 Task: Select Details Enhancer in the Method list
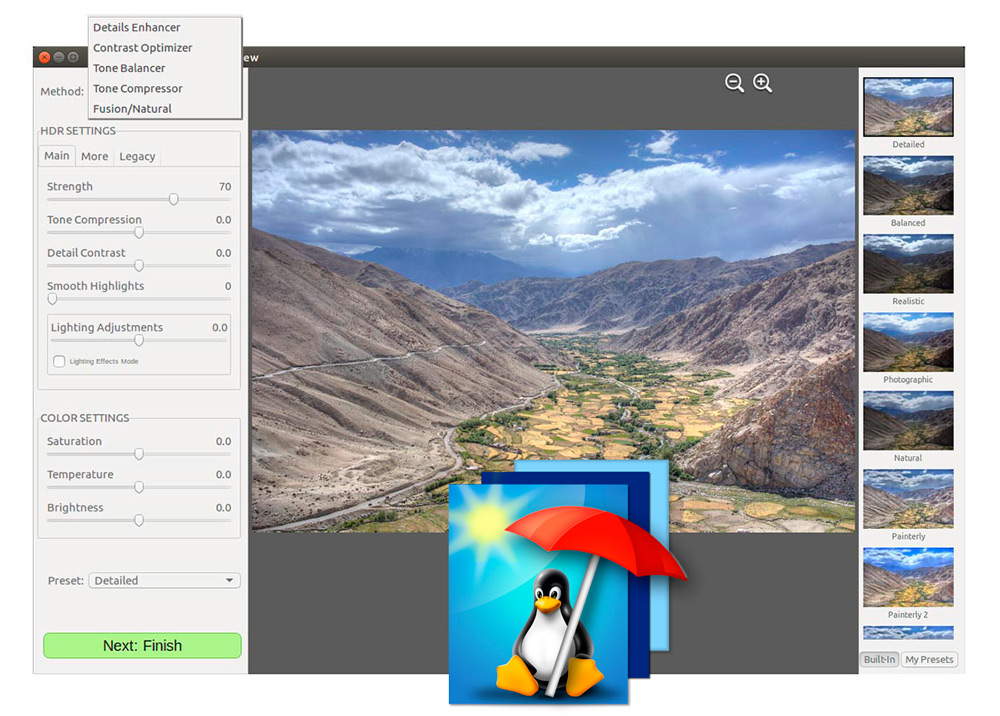click(x=137, y=27)
